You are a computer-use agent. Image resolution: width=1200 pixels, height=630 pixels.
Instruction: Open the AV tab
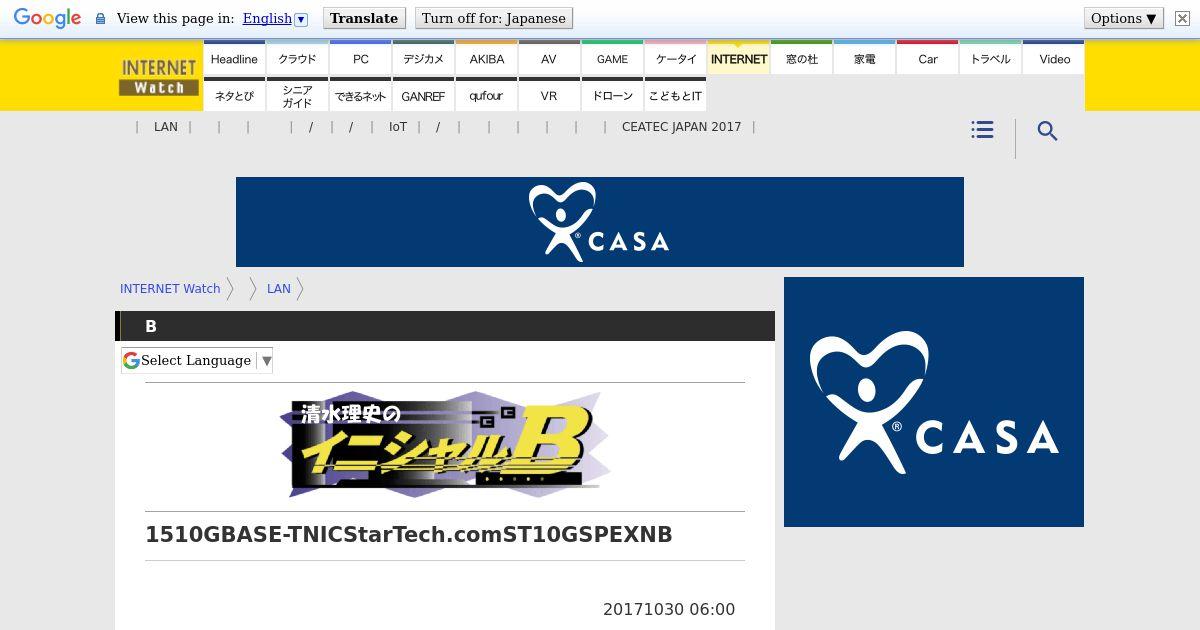click(x=549, y=58)
